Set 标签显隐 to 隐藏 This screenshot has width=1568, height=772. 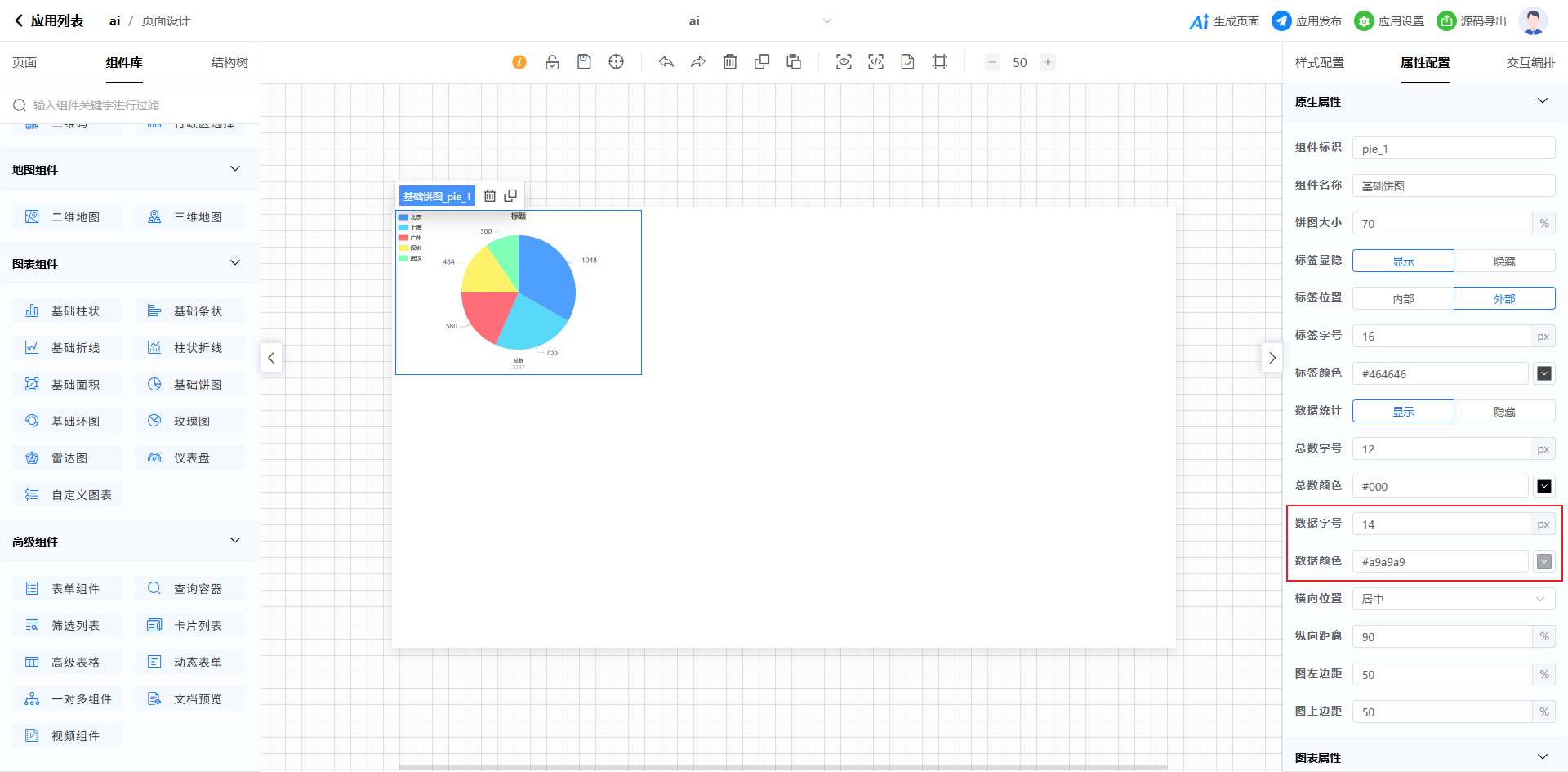pos(1504,261)
